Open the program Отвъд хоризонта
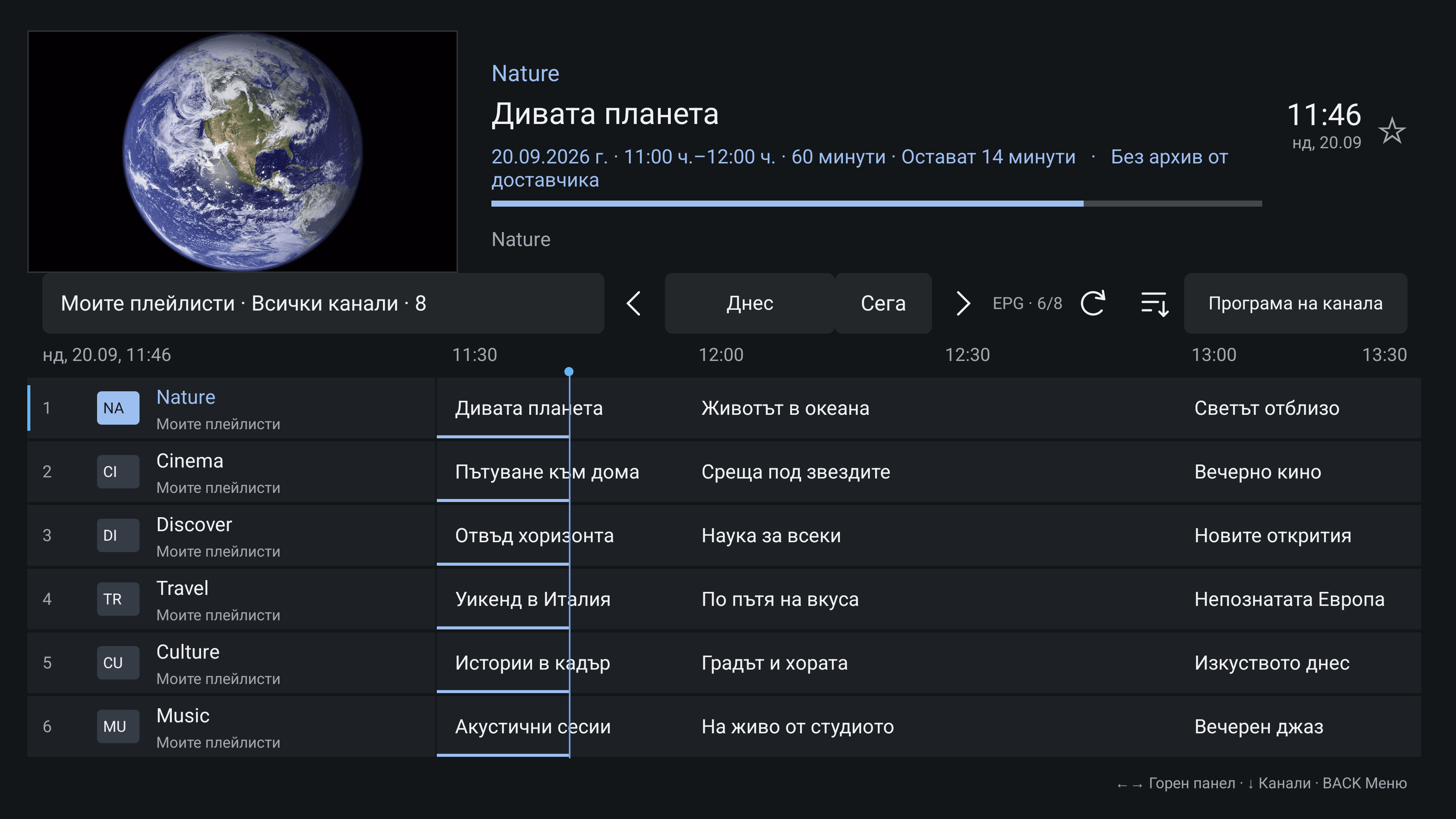The image size is (1456, 819). [x=560, y=535]
